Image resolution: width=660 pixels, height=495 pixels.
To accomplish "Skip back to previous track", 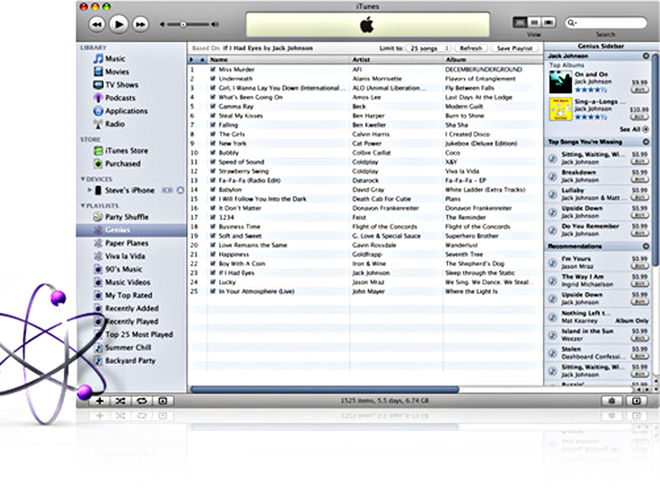I will point(97,24).
